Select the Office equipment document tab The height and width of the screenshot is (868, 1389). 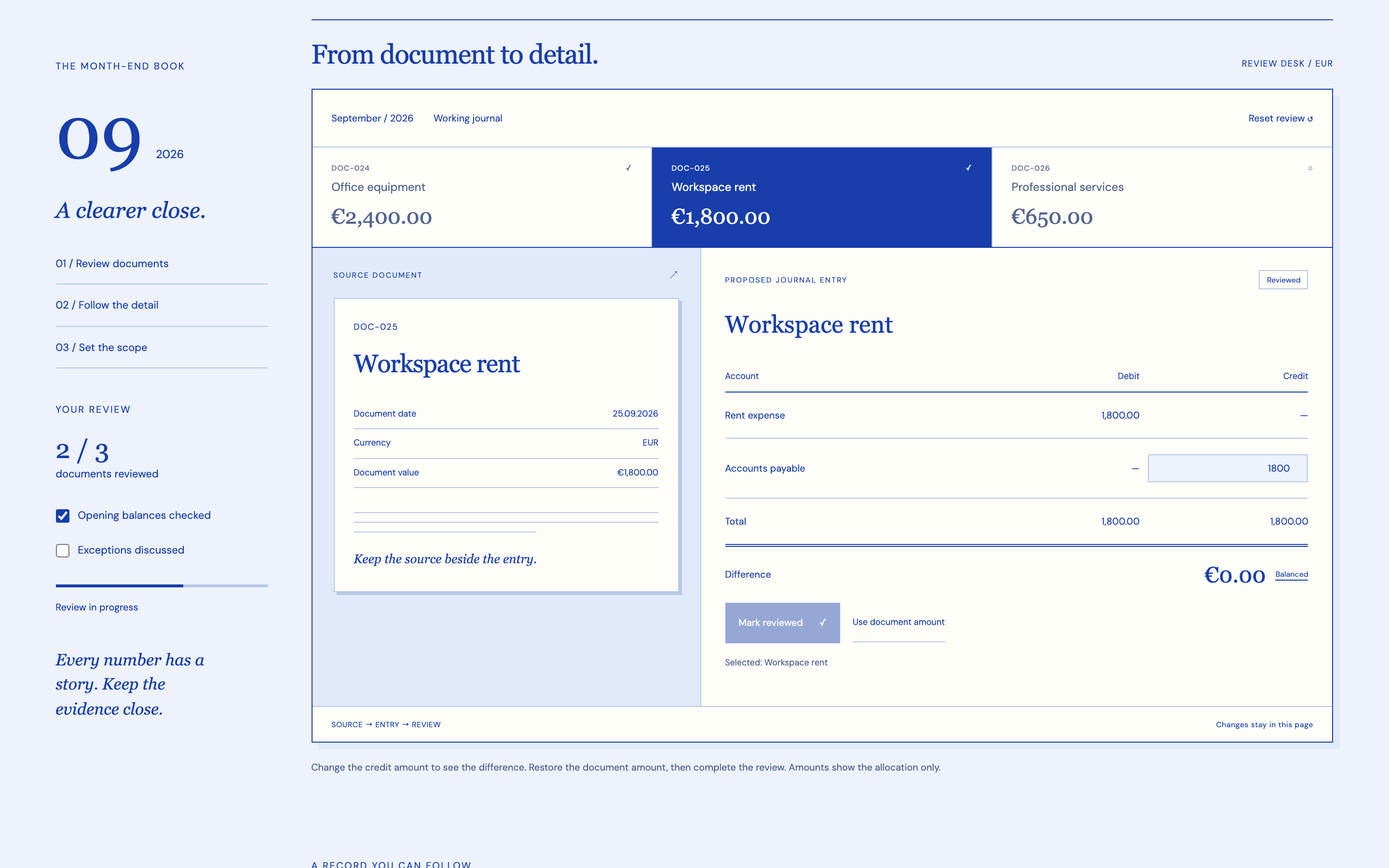click(481, 197)
